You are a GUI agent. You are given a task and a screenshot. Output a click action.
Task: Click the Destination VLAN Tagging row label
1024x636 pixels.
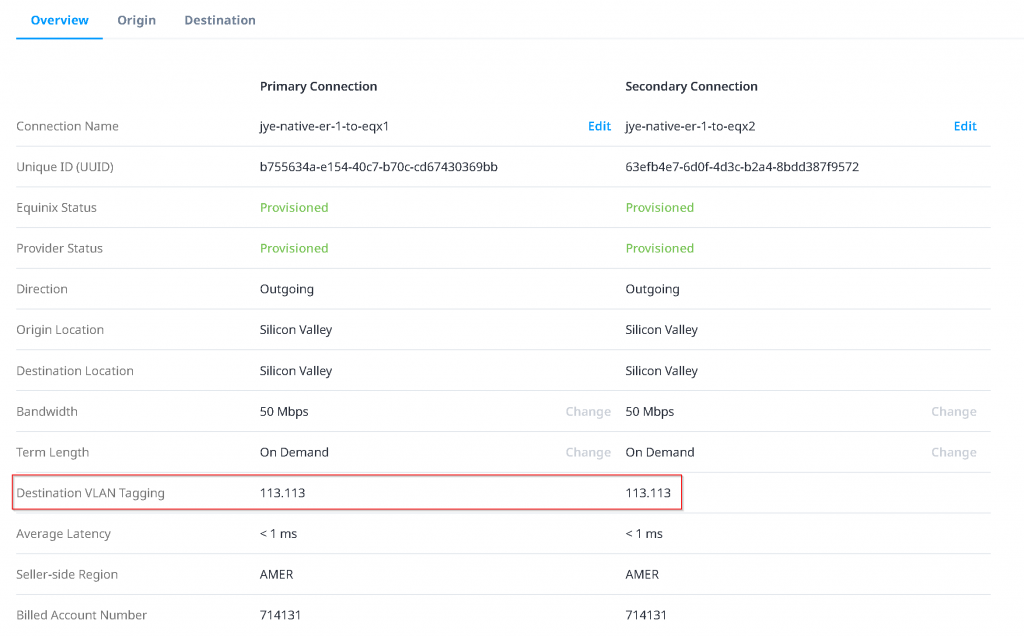tap(90, 493)
